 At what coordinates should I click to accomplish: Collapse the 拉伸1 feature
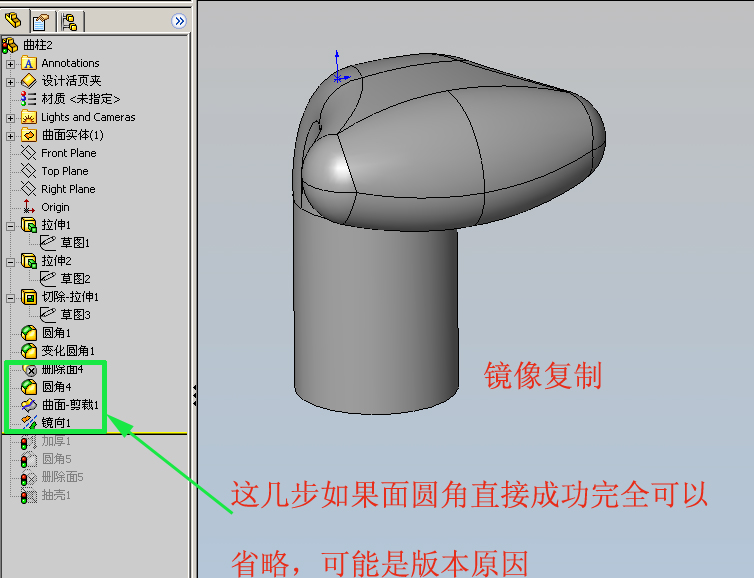pos(10,226)
